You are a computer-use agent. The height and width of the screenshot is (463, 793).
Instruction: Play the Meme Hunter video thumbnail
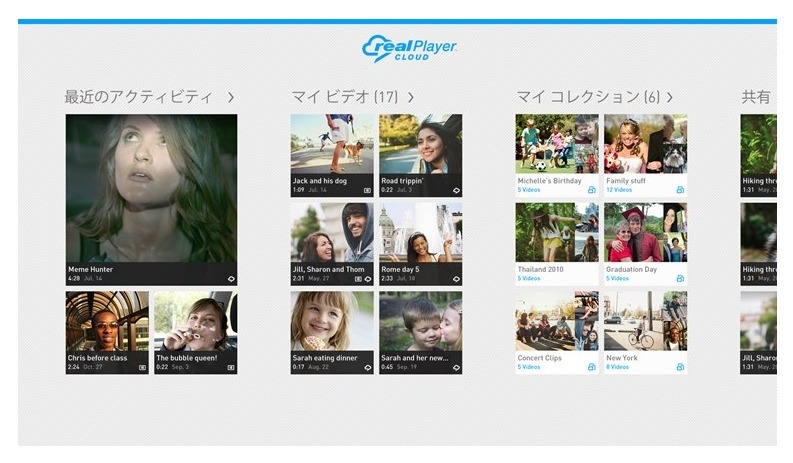tap(151, 188)
